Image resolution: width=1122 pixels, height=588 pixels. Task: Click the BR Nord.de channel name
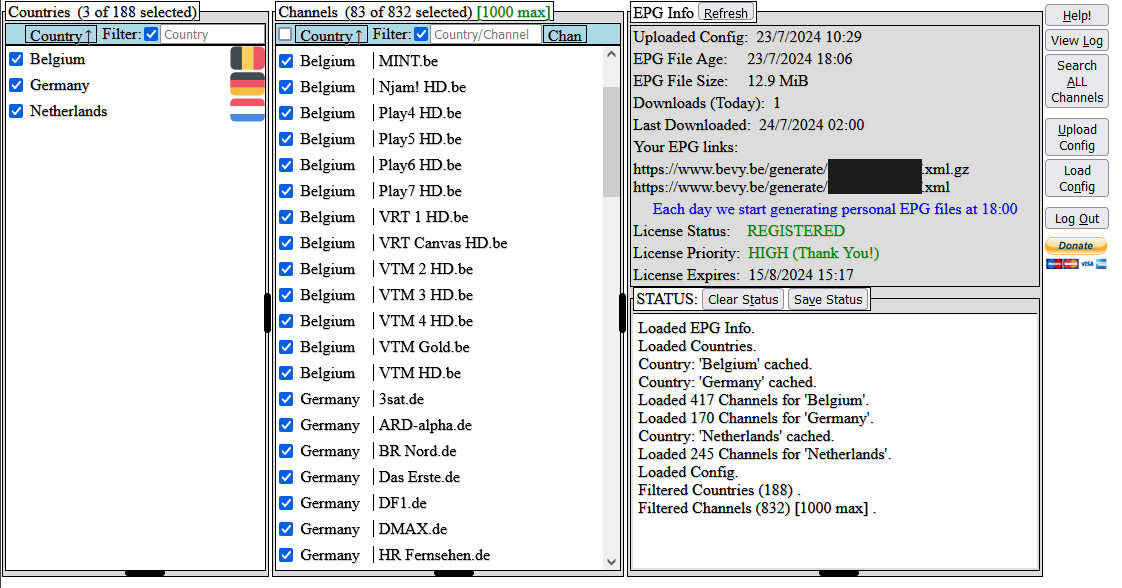click(x=417, y=451)
